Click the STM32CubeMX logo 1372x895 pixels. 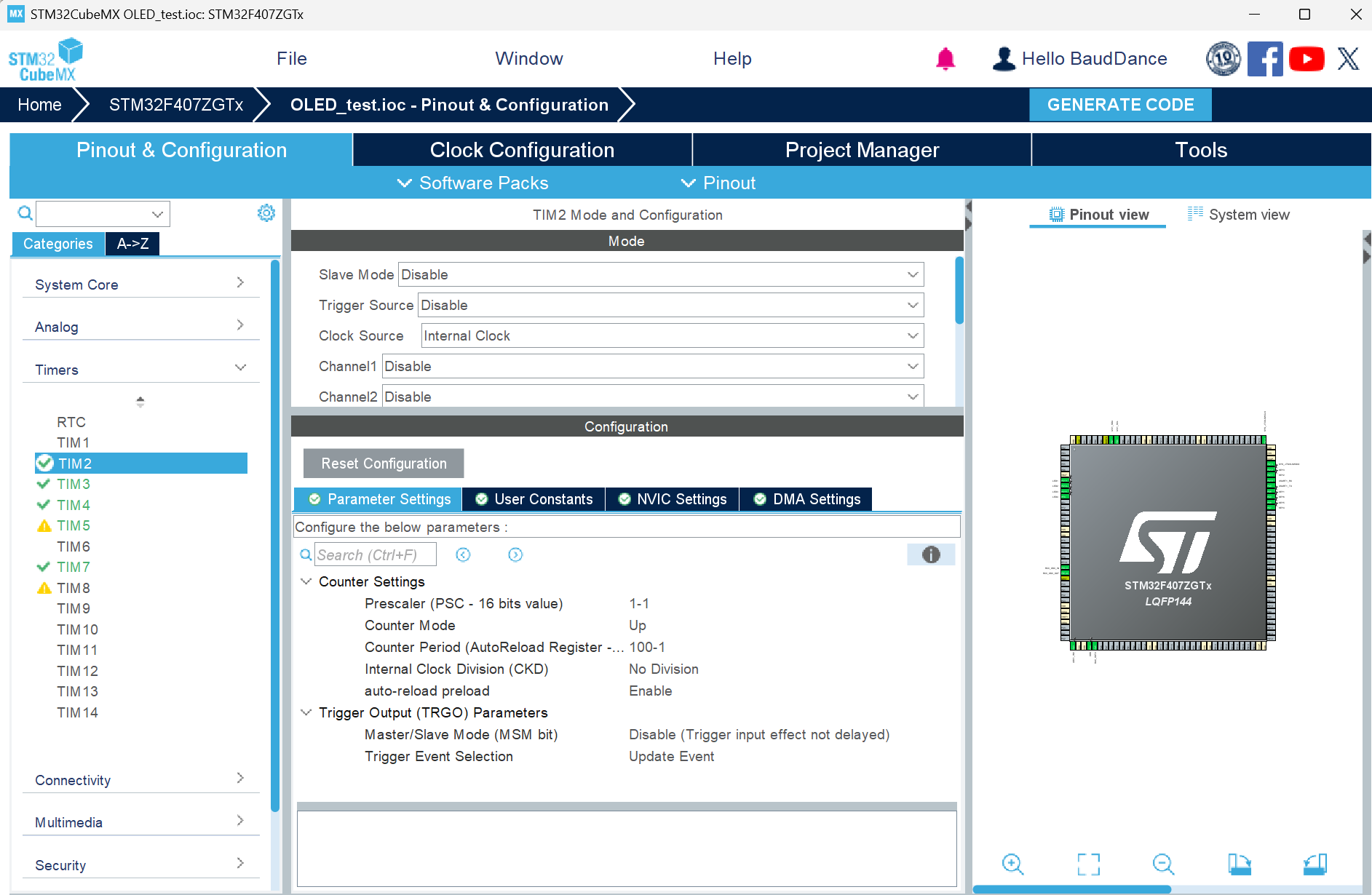[45, 59]
